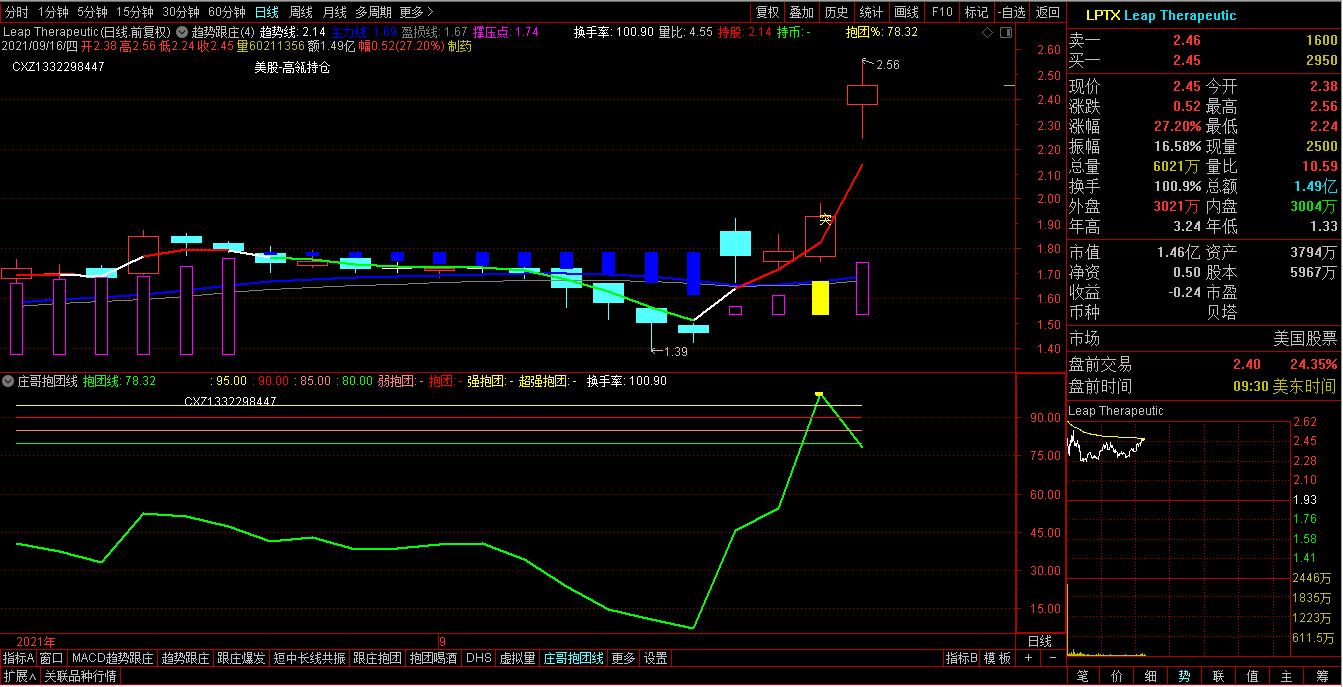
Task: Click the indicator icon before 趋势跟庄(4)
Action: coord(181,32)
